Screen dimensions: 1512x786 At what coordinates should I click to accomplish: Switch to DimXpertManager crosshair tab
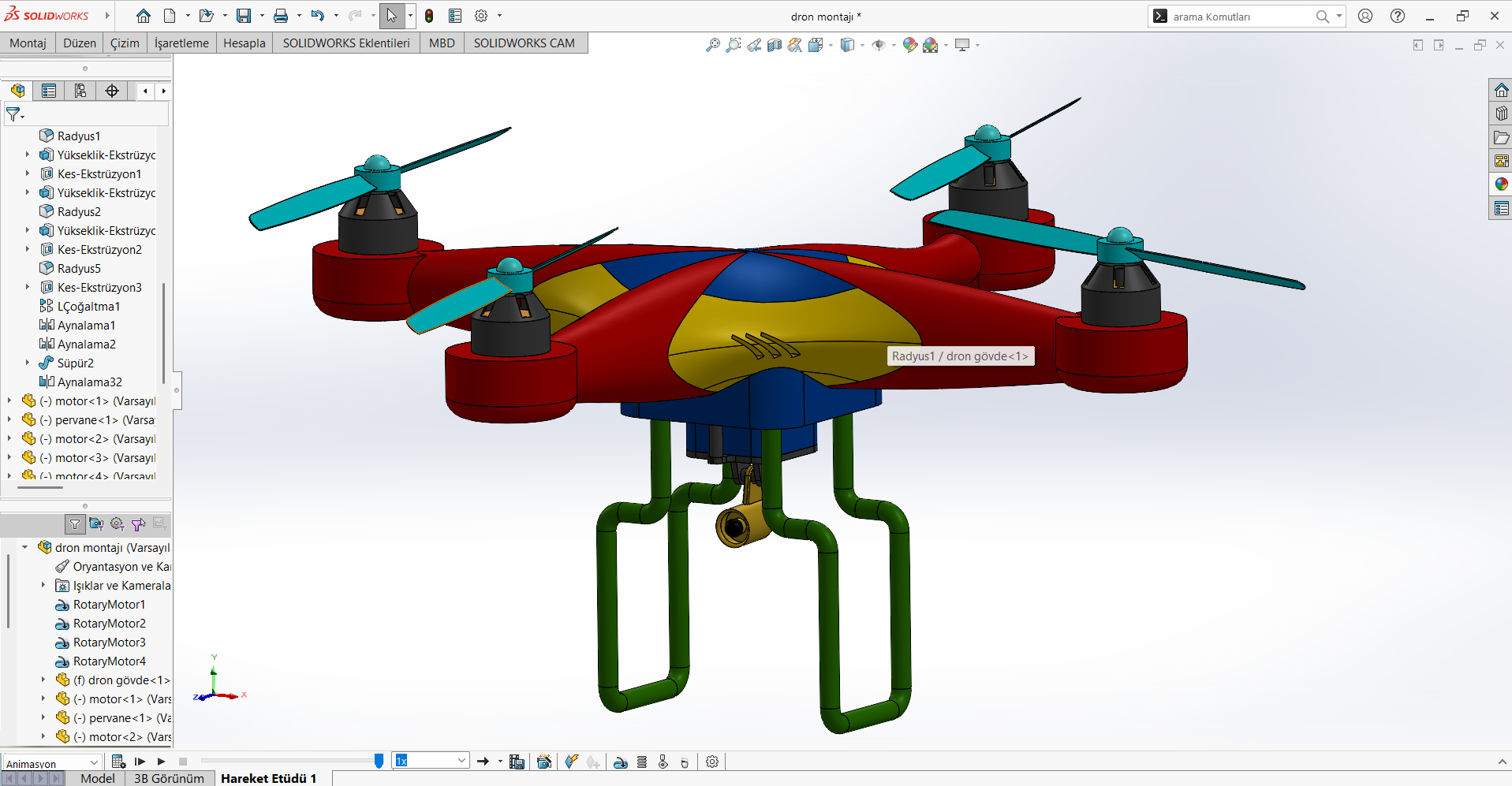[112, 91]
